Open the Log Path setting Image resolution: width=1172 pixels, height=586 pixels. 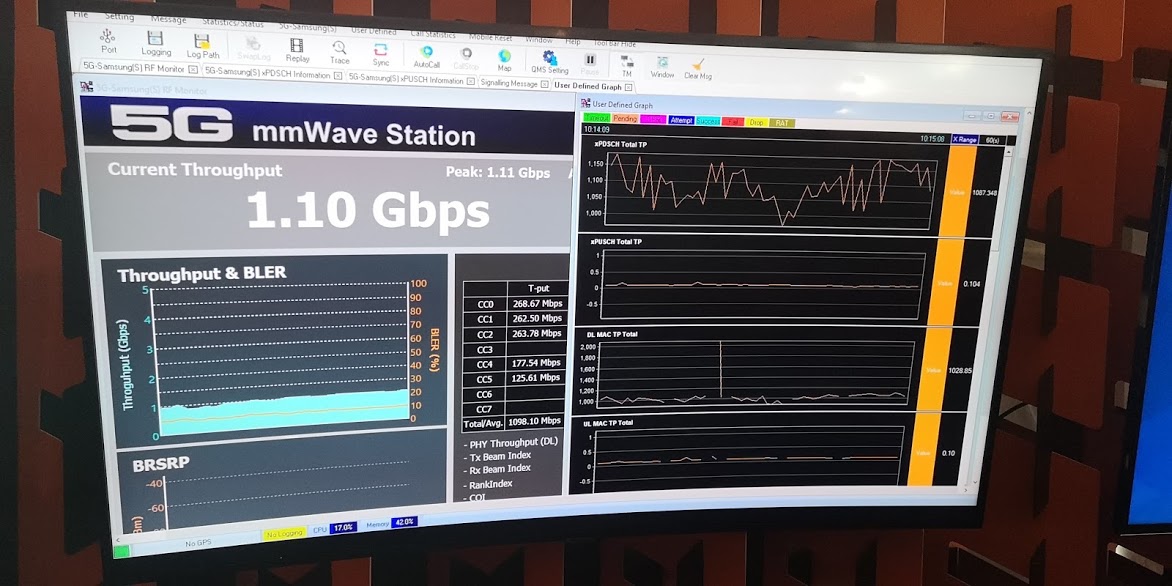tap(203, 46)
